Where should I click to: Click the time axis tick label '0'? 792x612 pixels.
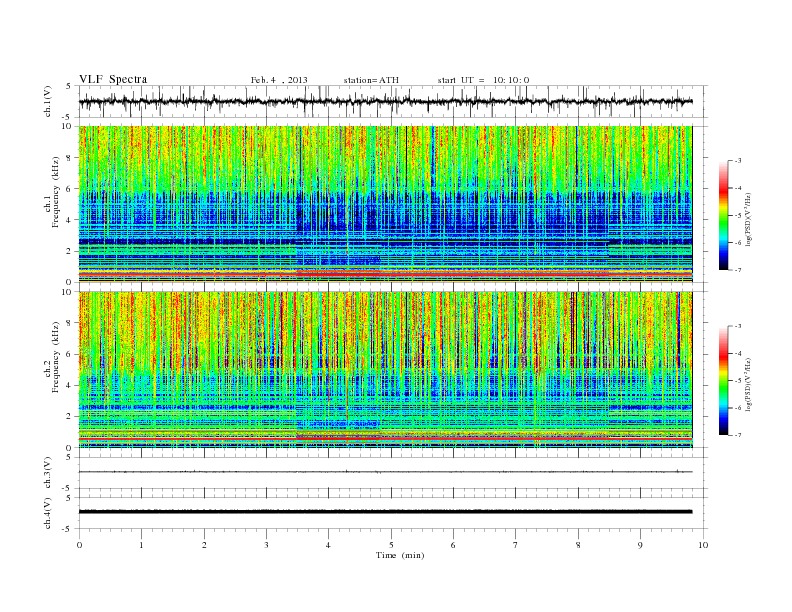click(x=79, y=545)
